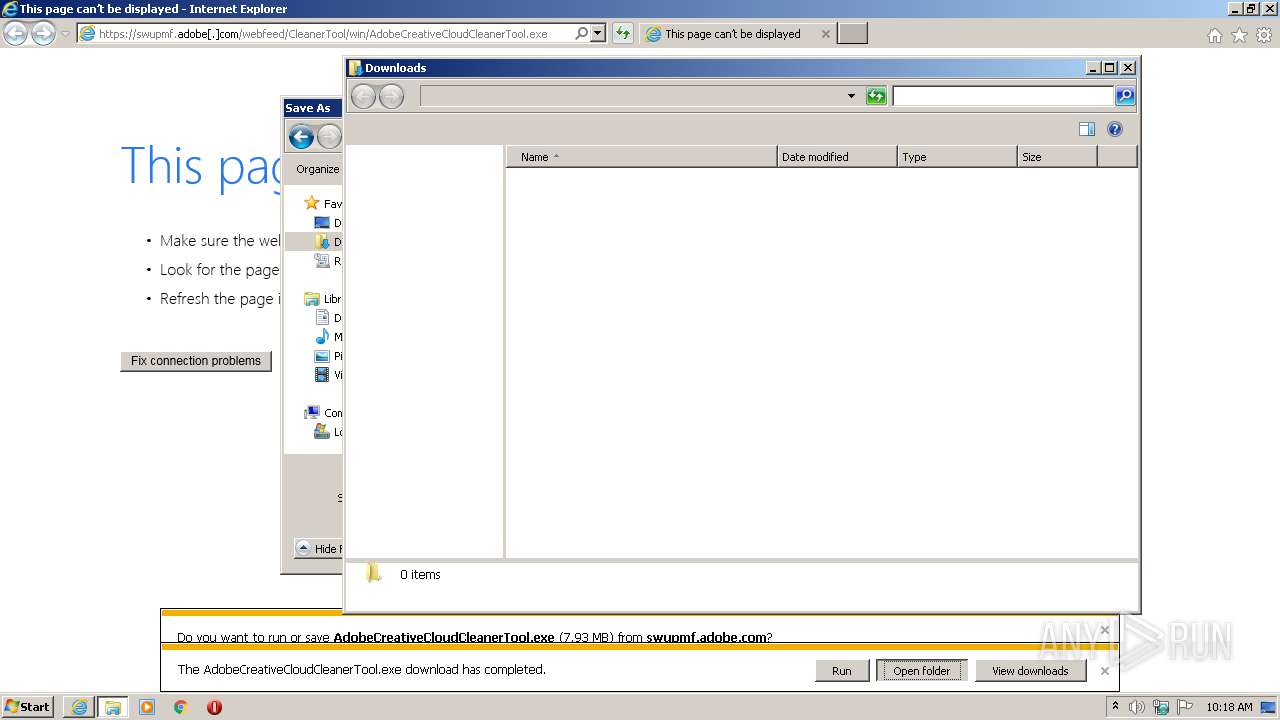Viewport: 1280px width, 720px height.
Task: Click the Action Center flag tray icon
Action: 1185,707
